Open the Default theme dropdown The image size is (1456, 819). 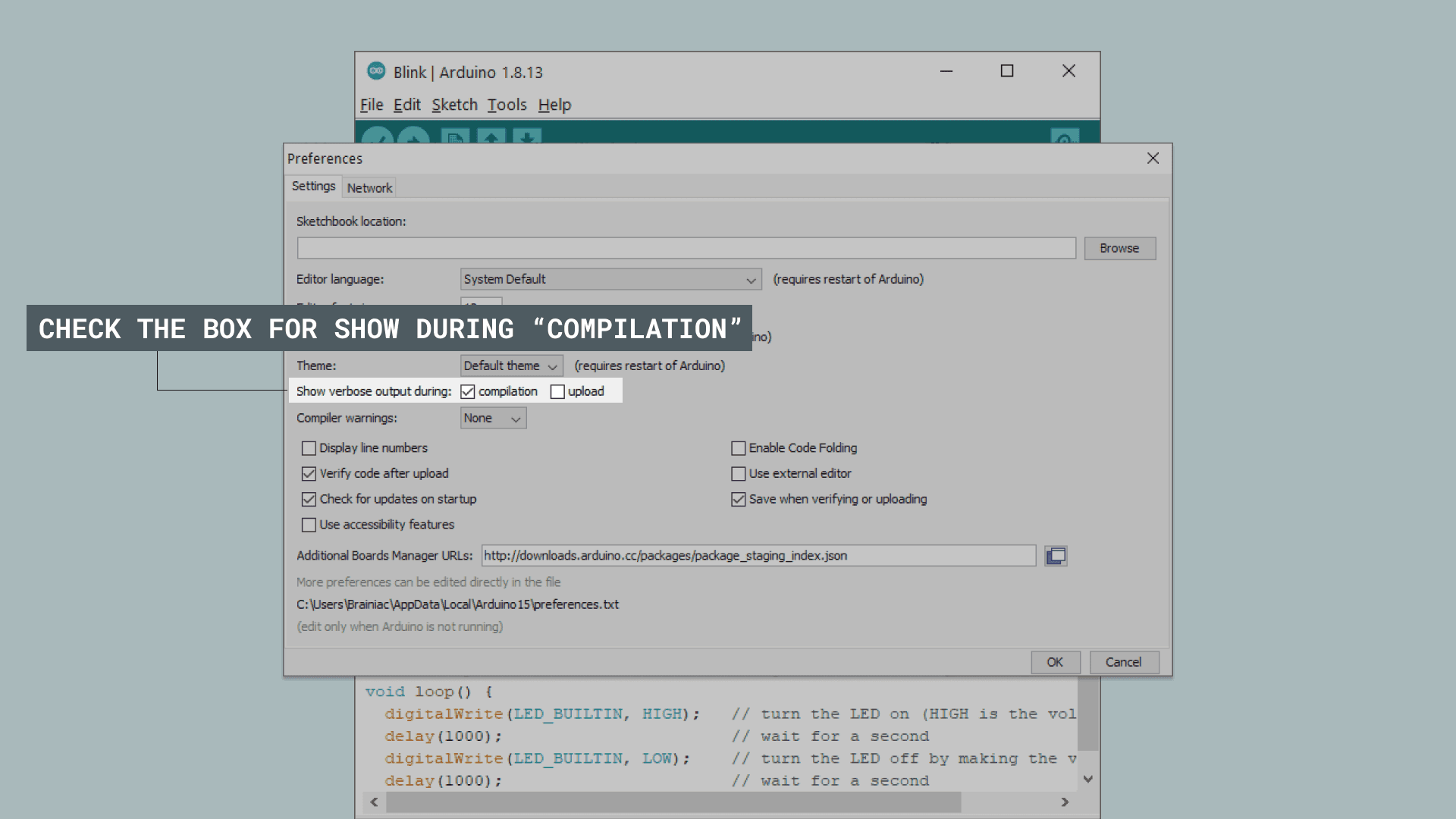(x=511, y=366)
